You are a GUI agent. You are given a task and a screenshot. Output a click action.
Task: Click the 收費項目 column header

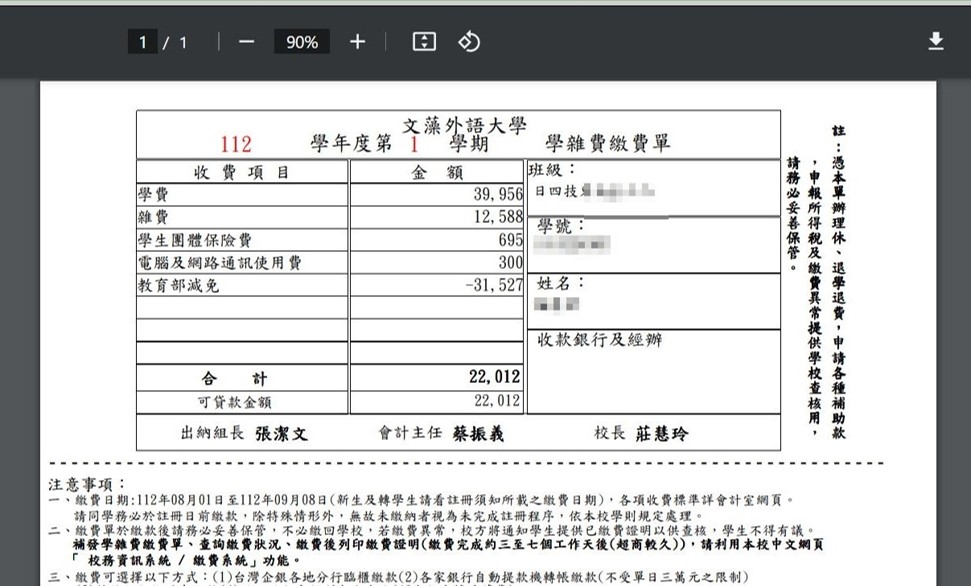click(x=242, y=172)
